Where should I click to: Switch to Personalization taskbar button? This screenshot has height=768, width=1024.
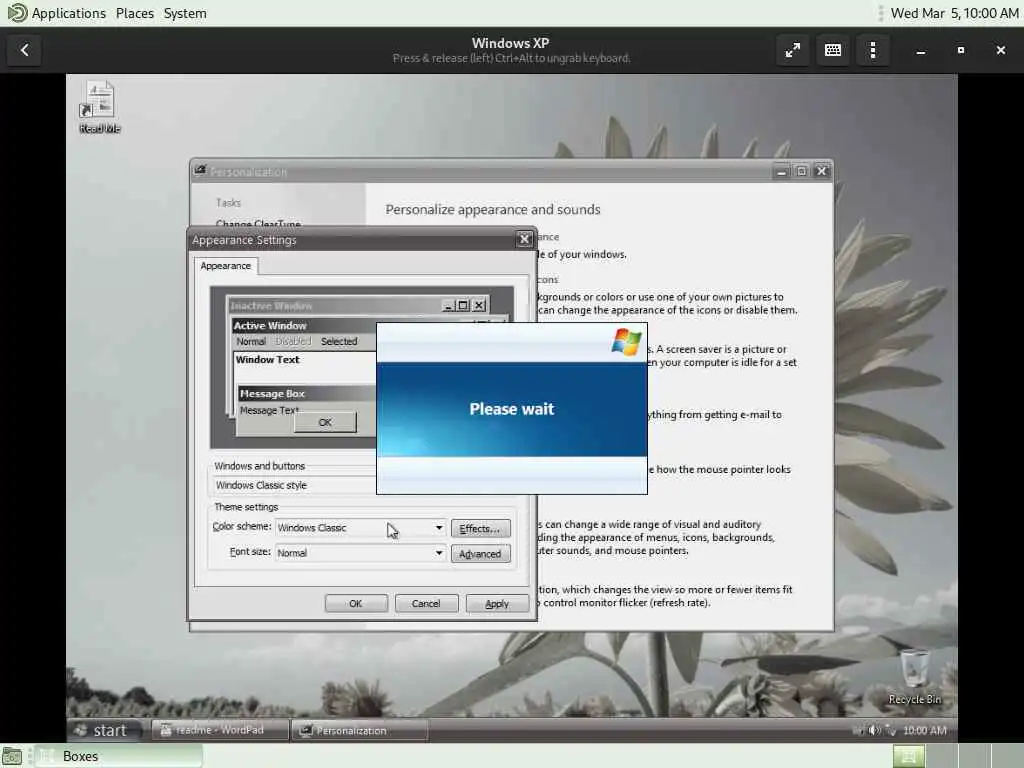tap(359, 730)
